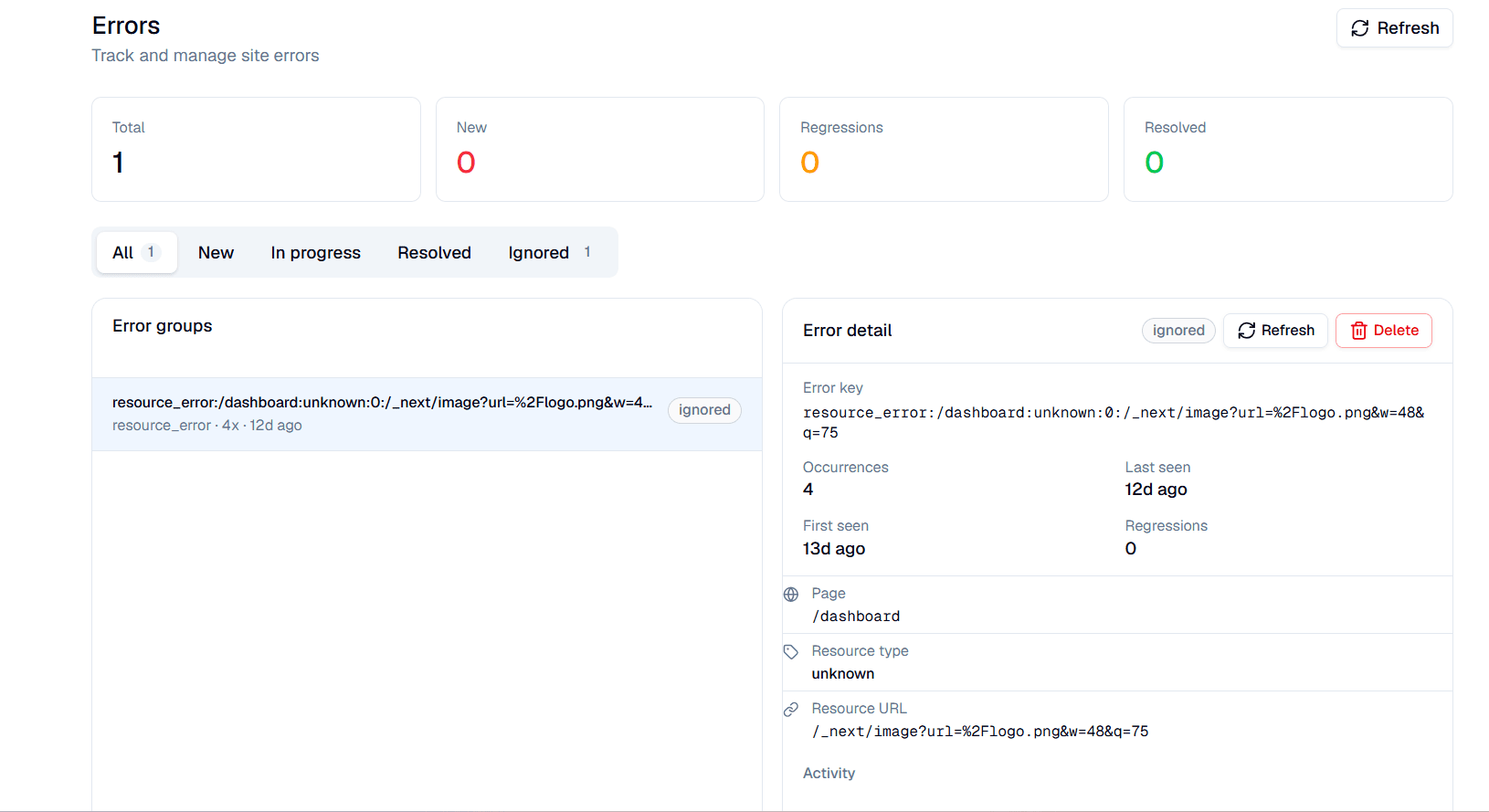
Task: Click the ignored status badge in Error detail header
Action: click(1178, 331)
